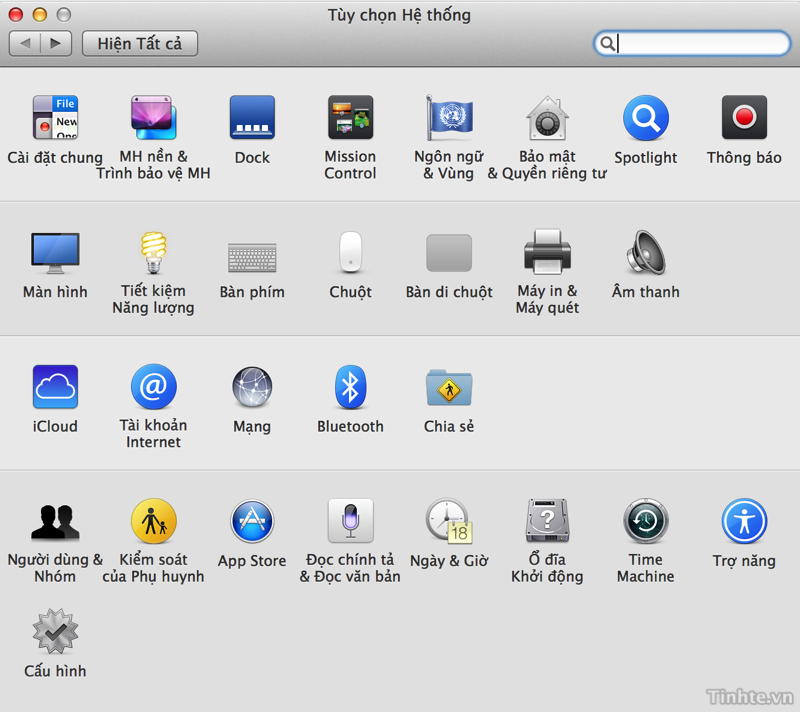
Task: Go back with the left arrow button
Action: (25, 44)
